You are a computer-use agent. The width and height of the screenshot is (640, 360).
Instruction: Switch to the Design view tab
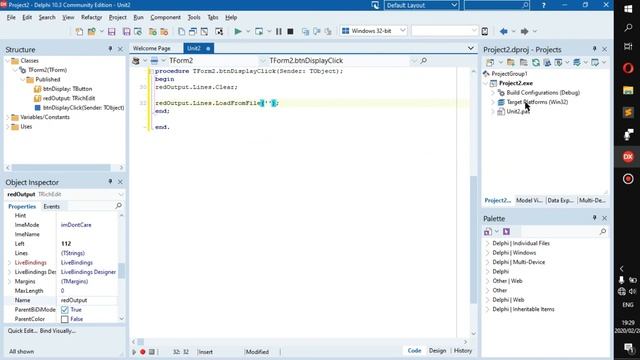[437, 351]
